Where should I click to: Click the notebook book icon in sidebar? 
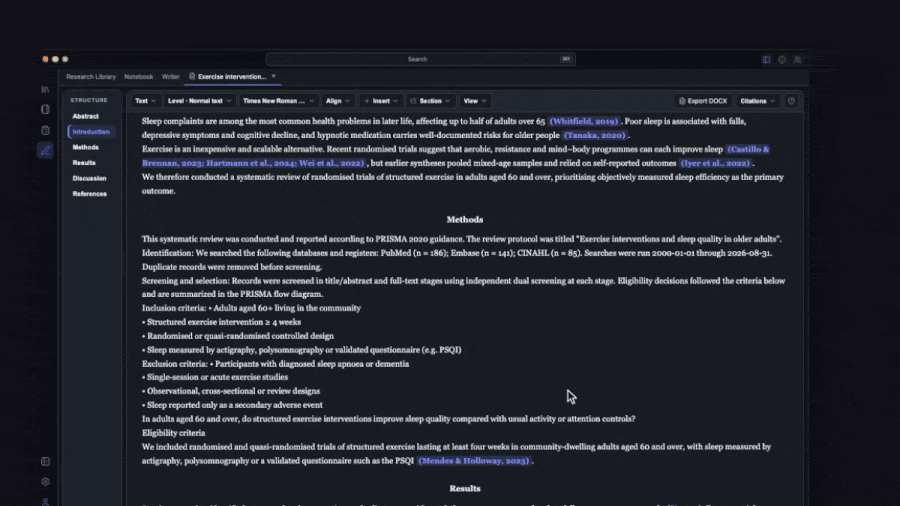click(45, 109)
